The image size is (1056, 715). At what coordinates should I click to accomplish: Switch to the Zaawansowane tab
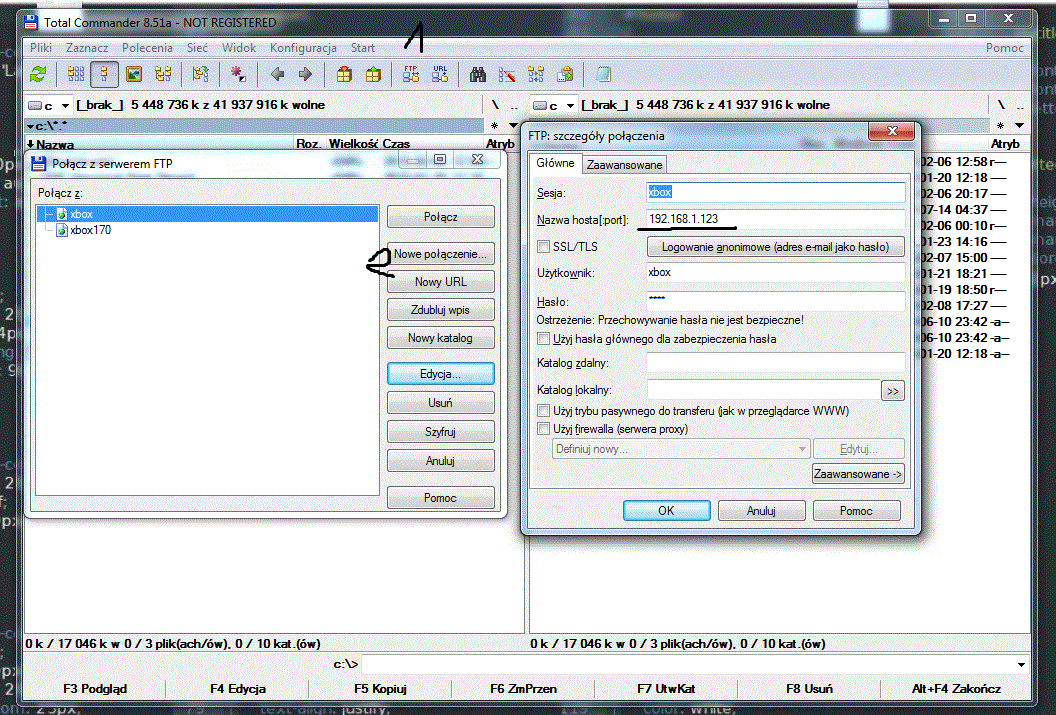click(x=624, y=165)
